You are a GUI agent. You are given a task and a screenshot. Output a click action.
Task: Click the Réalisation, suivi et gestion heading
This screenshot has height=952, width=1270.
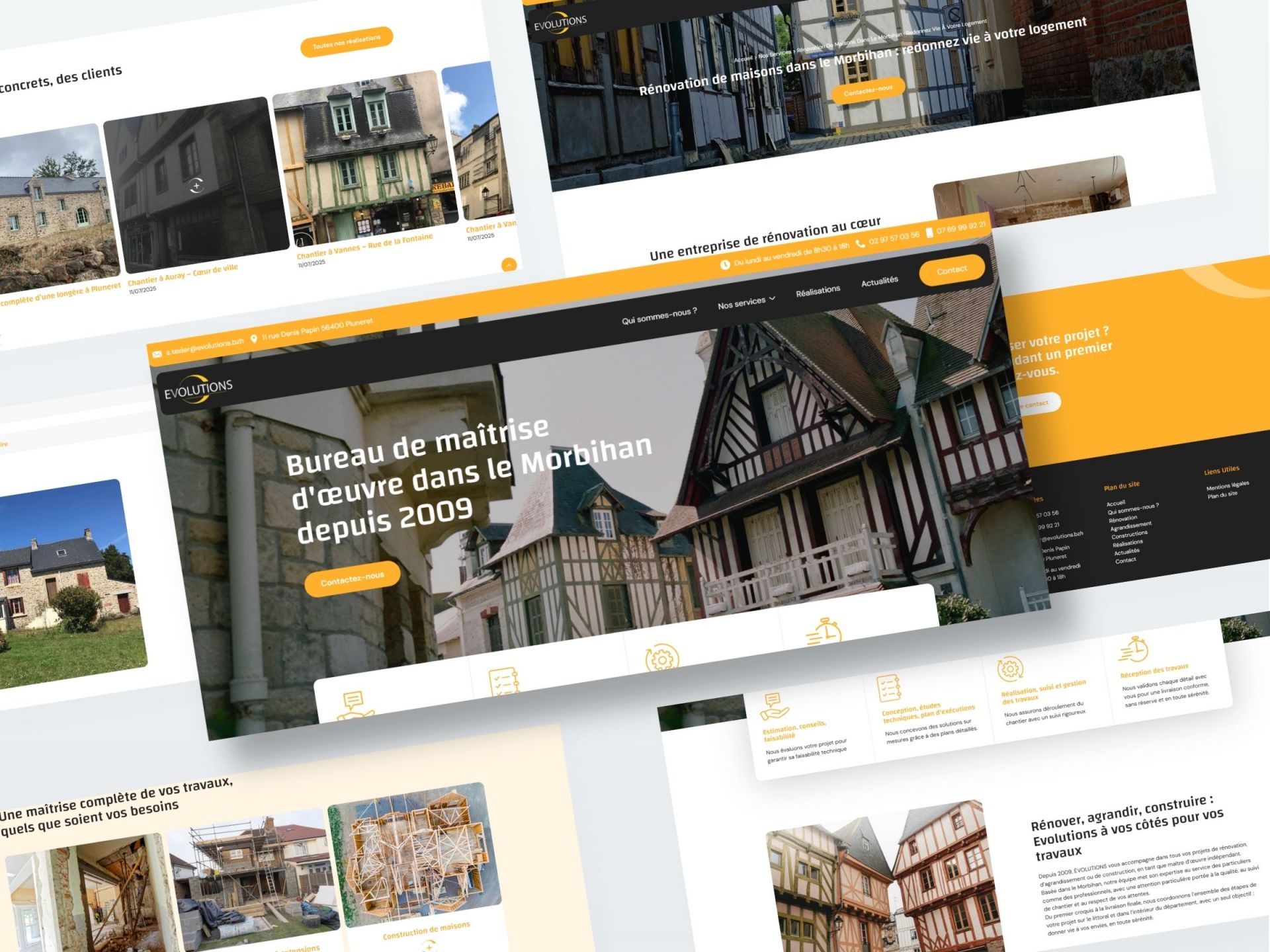(x=1044, y=691)
